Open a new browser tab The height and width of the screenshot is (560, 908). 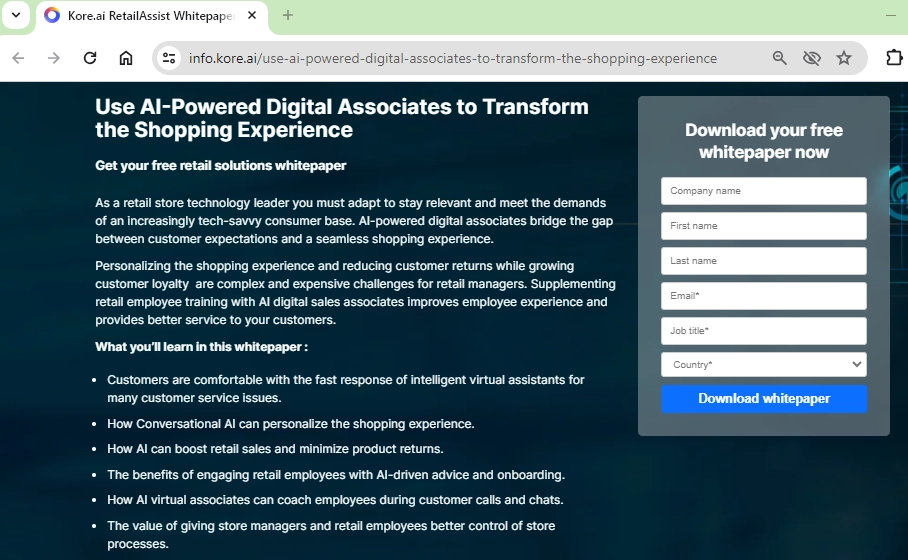tap(288, 16)
